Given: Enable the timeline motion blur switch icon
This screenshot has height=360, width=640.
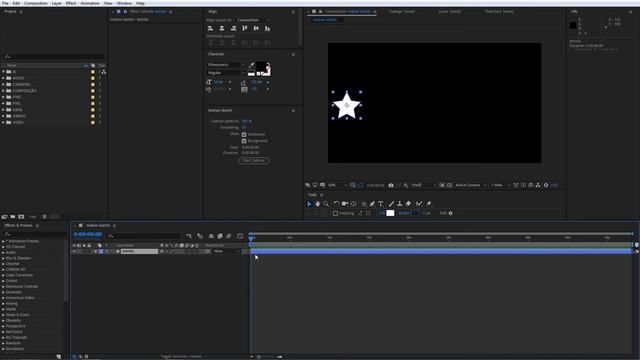Looking at the screenshot, I should (x=229, y=236).
